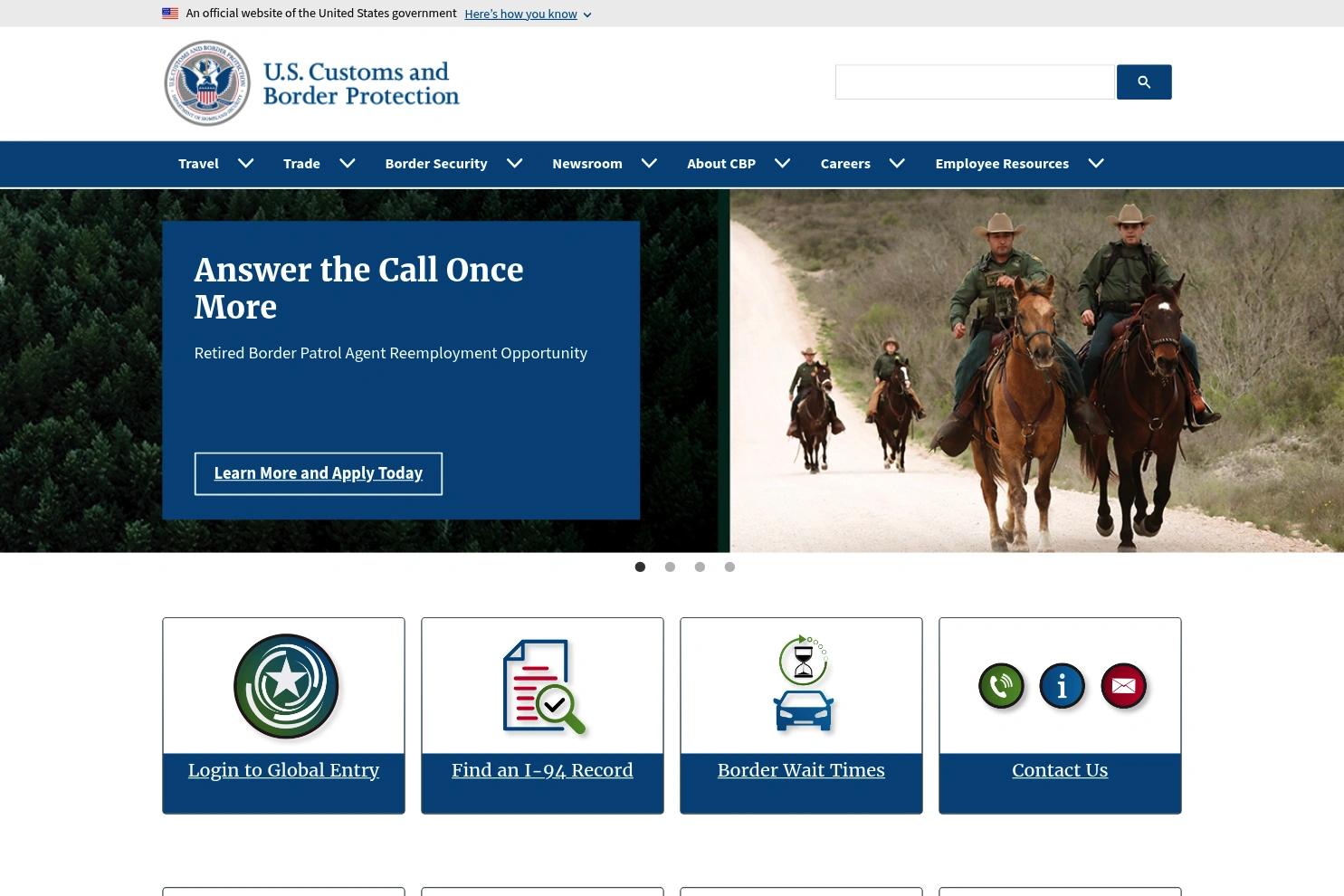Expand the Careers menu chevron
The width and height of the screenshot is (1344, 896).
897,164
